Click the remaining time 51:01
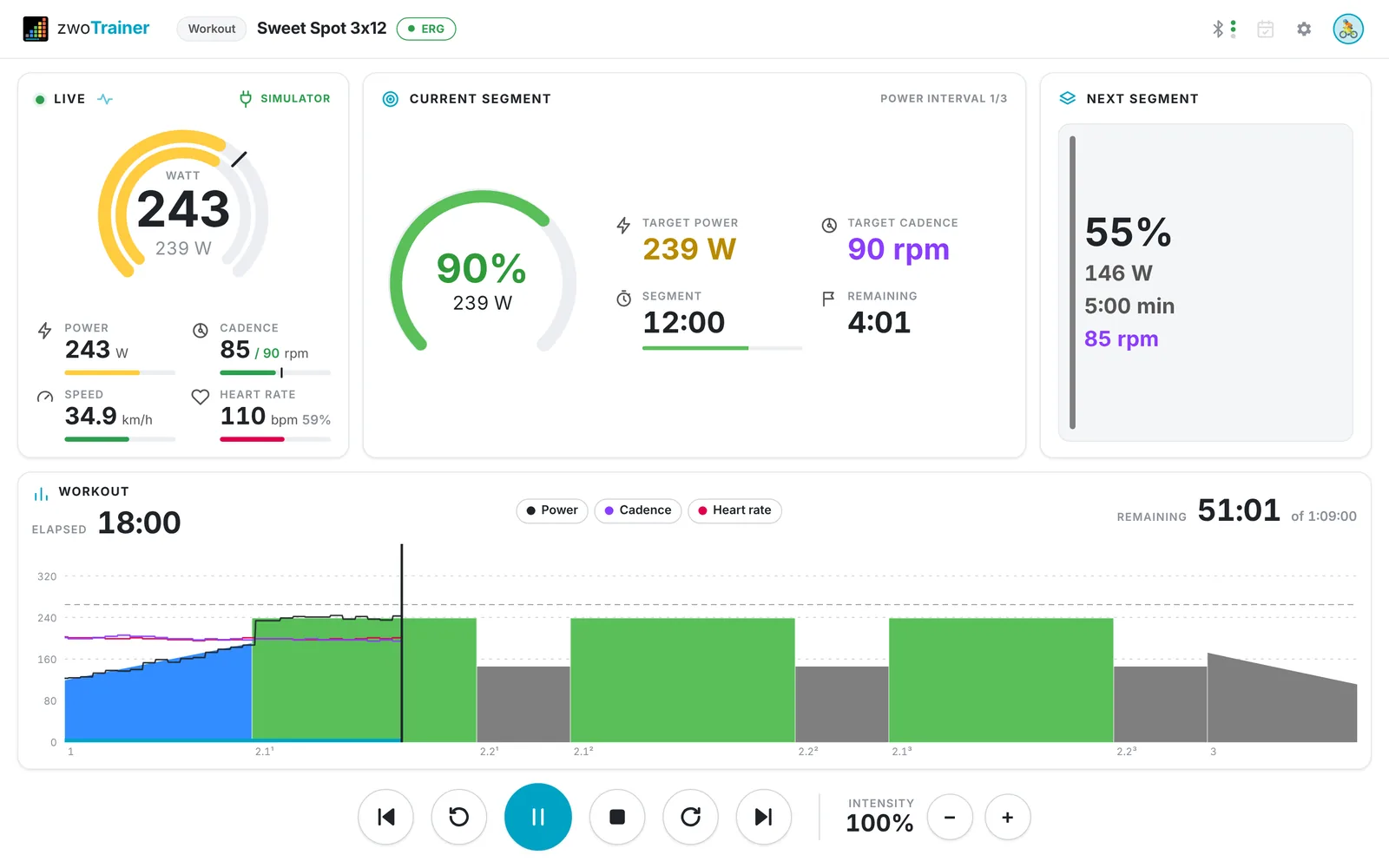Screen dimensions: 1389x868 [1239, 510]
